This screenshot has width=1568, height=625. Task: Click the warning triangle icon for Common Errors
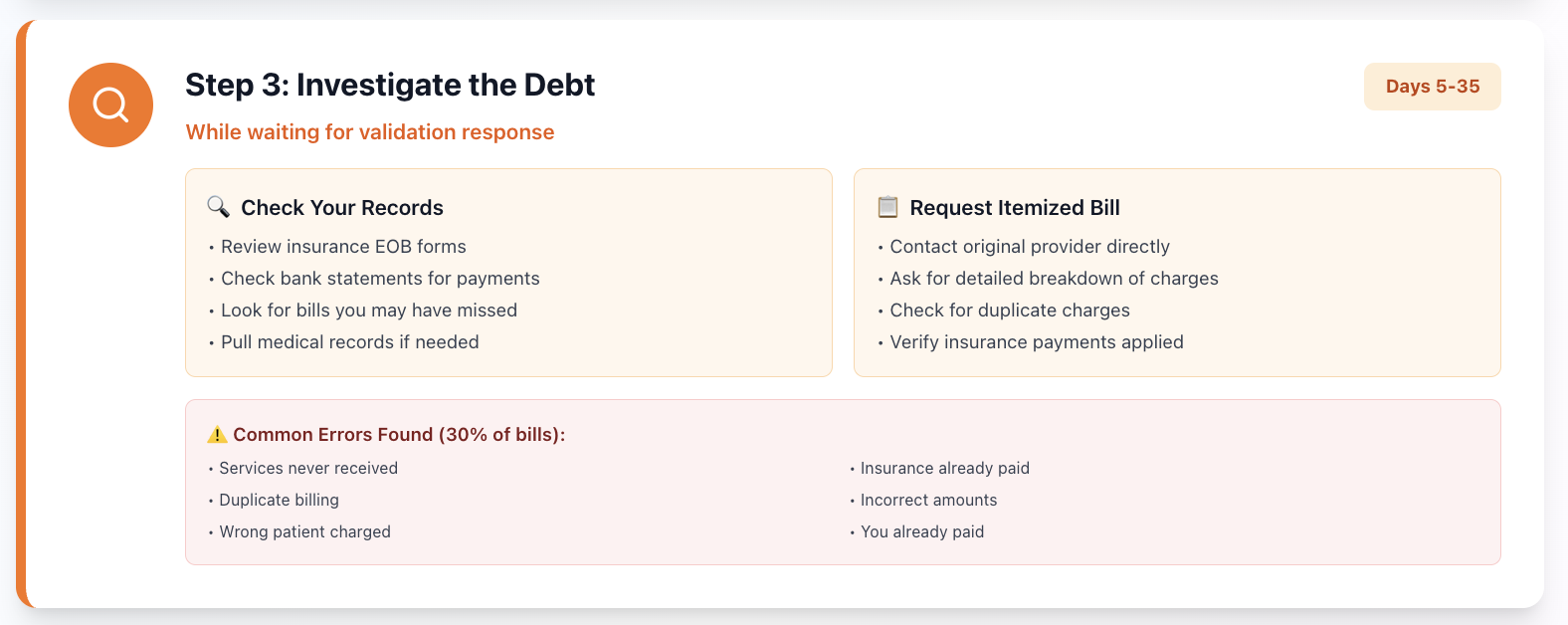pos(217,435)
